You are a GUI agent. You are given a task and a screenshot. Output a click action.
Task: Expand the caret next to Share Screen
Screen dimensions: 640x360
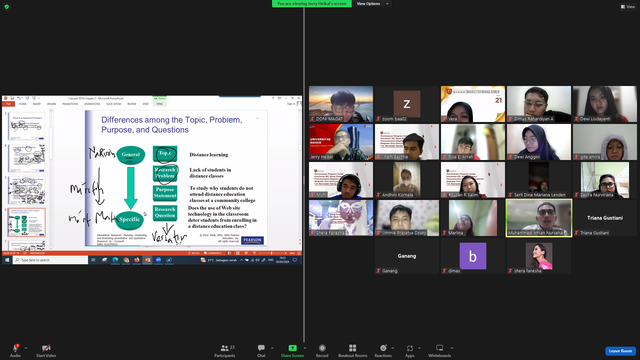click(x=304, y=348)
